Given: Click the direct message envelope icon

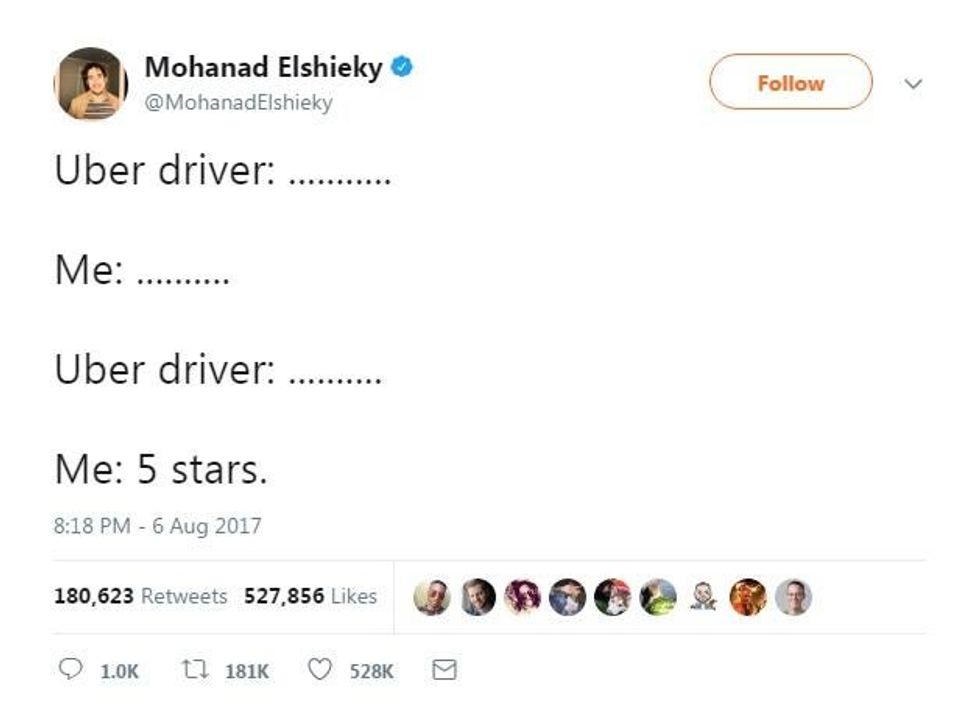Looking at the screenshot, I should pos(443,670).
